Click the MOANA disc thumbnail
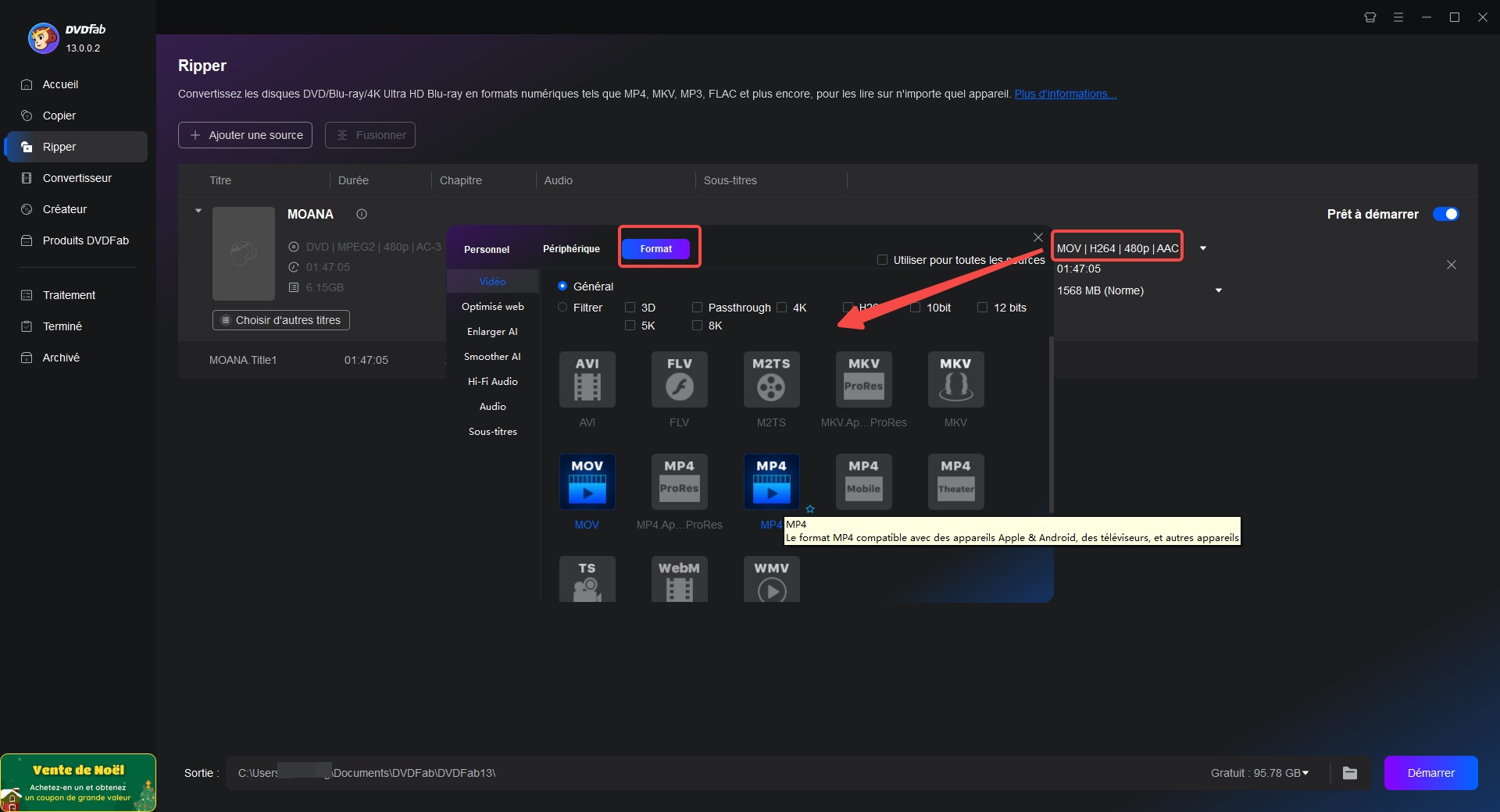1500x812 pixels. pos(244,254)
